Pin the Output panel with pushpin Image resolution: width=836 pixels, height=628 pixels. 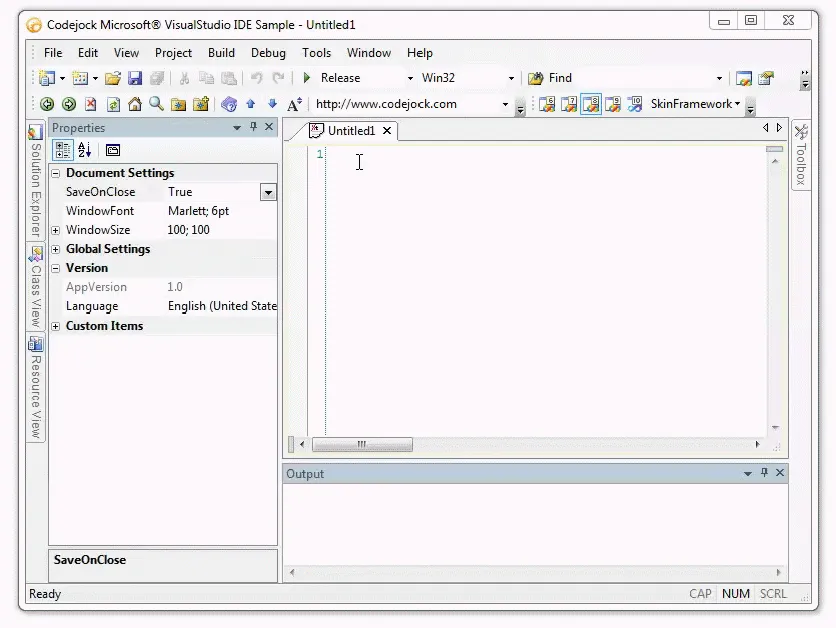pyautogui.click(x=764, y=472)
